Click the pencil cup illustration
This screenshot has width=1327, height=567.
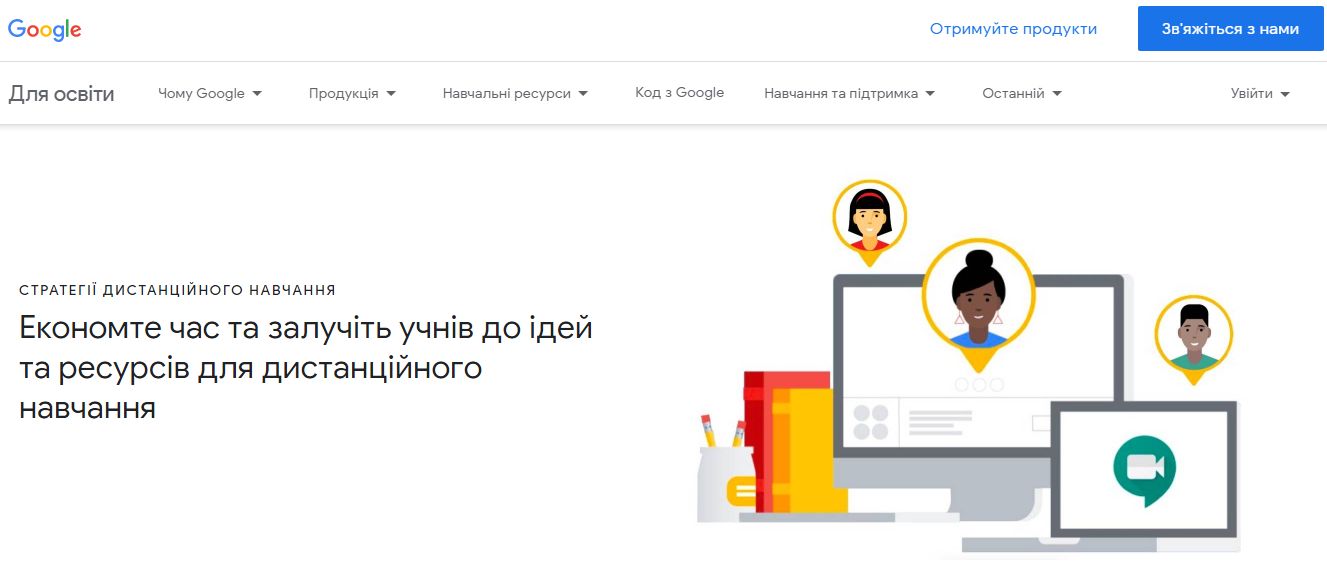(x=726, y=466)
